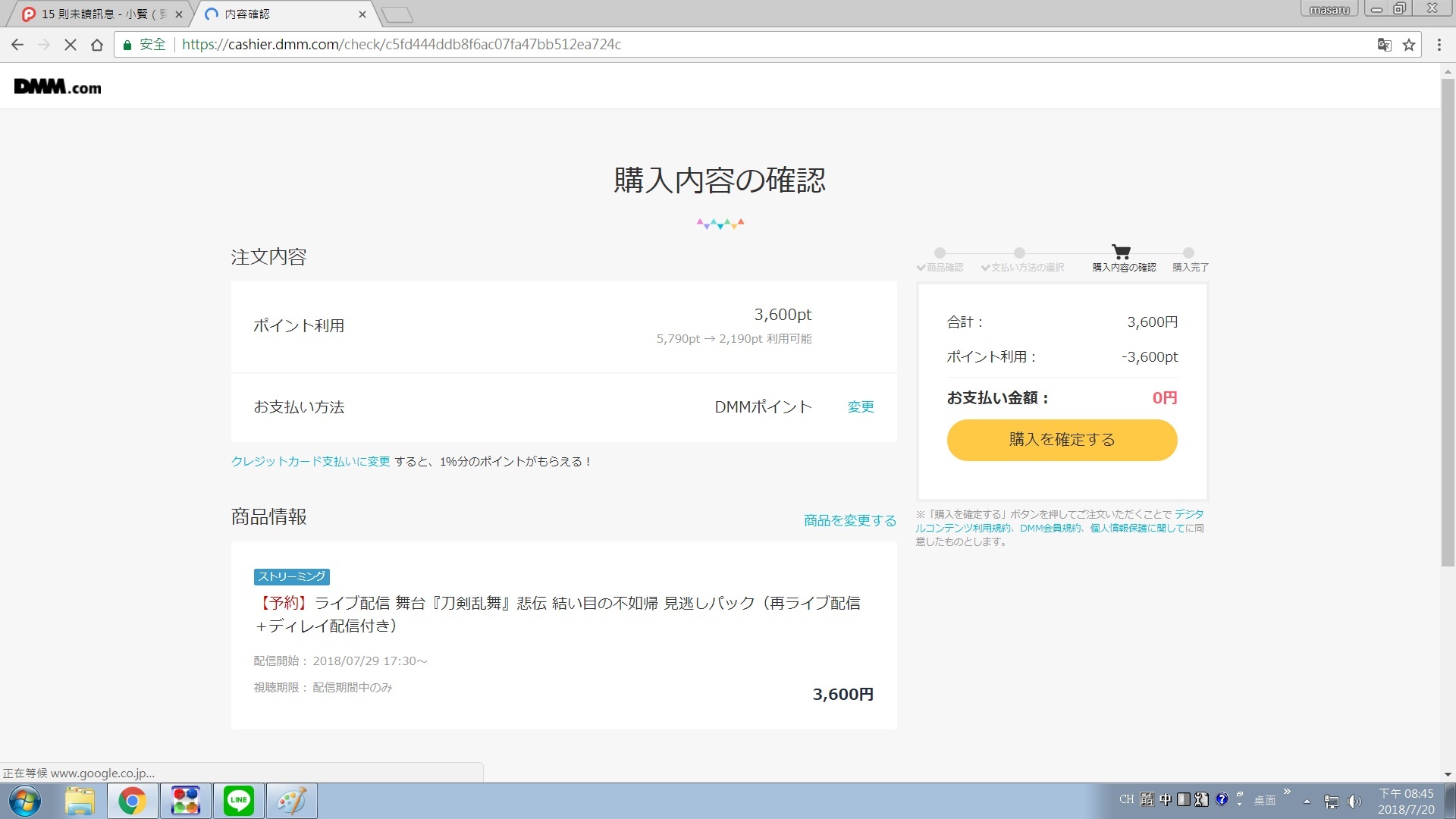Screen dimensions: 1456x819
Task: Click the 酷 input method icon
Action: 1147,799
